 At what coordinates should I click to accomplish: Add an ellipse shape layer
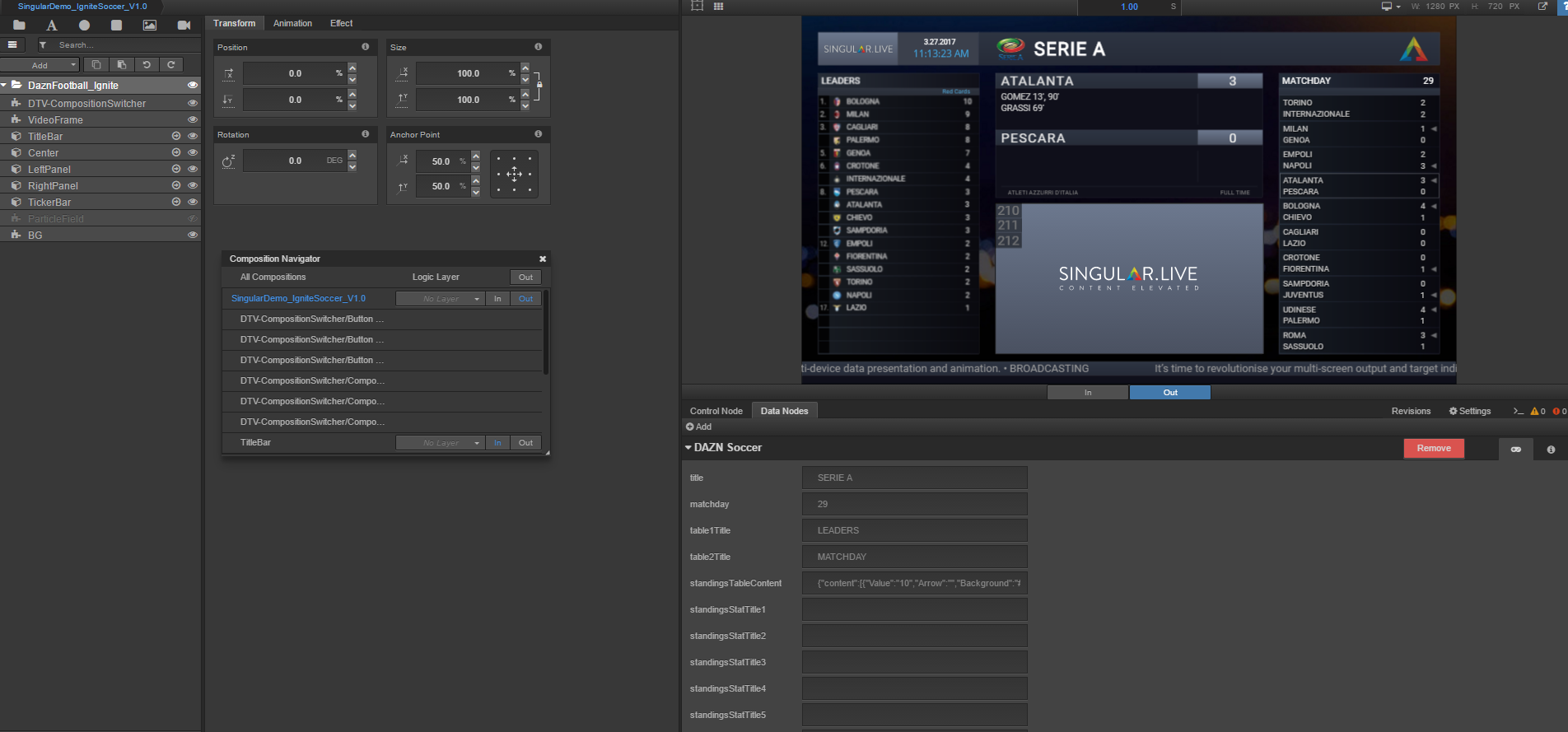[84, 25]
